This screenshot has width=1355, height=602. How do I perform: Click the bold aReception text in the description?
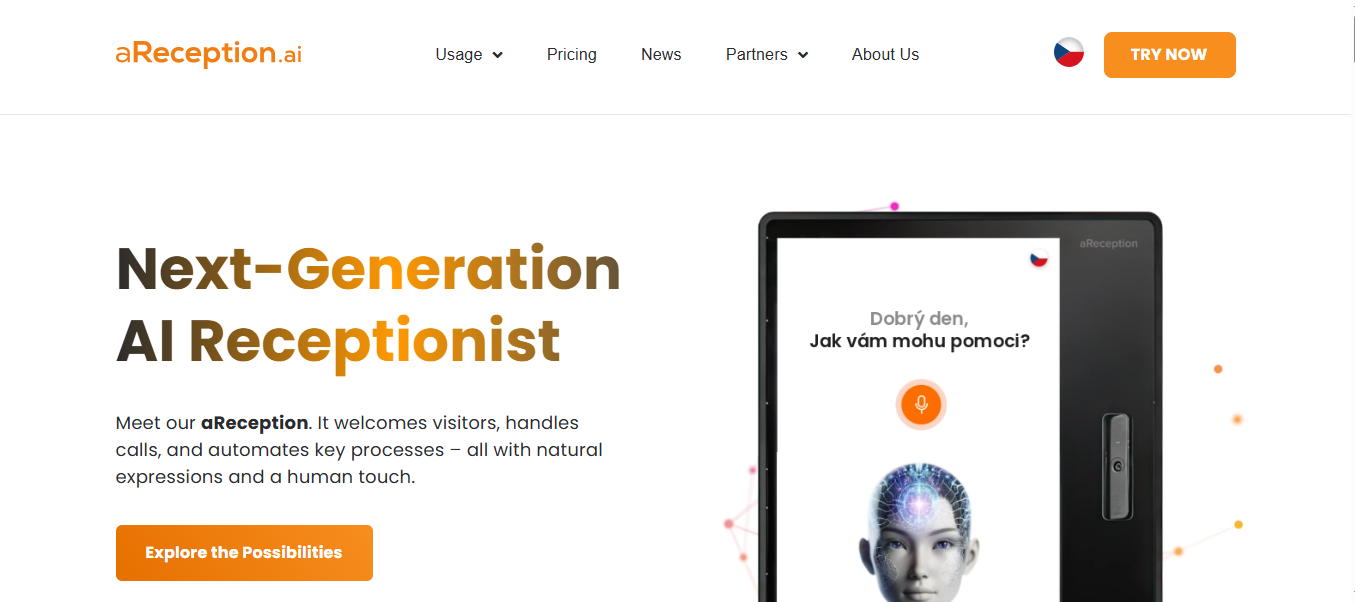pyautogui.click(x=254, y=423)
